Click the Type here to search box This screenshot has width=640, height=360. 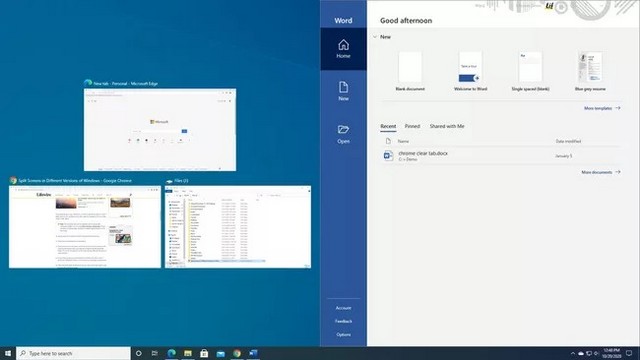pyautogui.click(x=73, y=353)
